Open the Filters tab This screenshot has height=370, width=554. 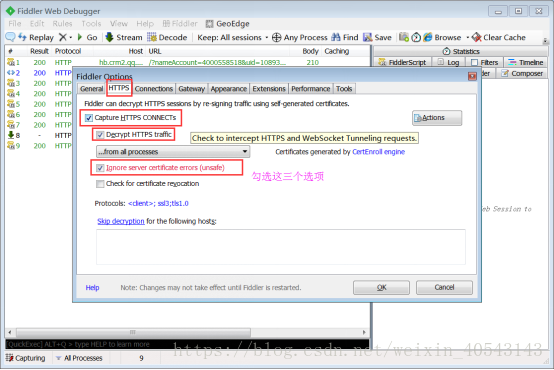click(484, 62)
